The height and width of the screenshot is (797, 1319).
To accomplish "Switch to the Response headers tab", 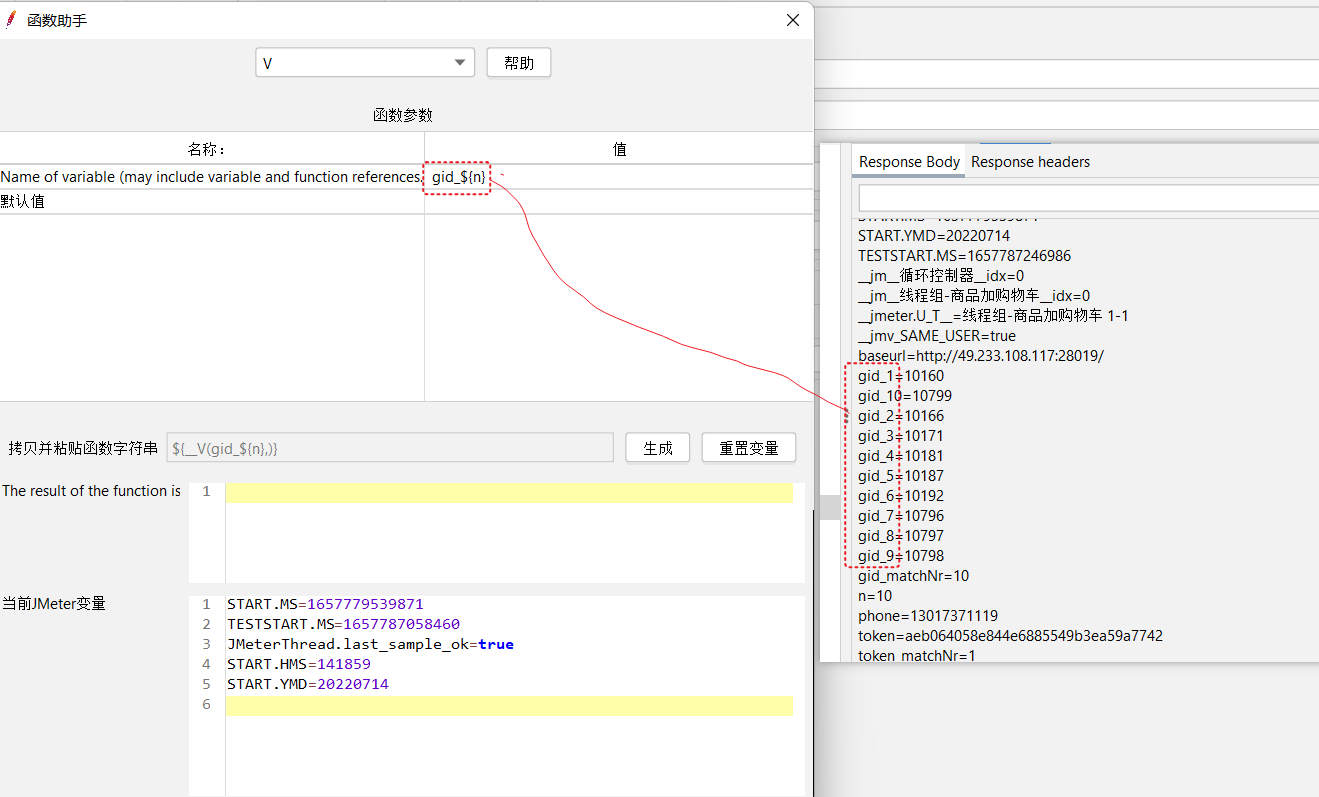I will point(1030,162).
